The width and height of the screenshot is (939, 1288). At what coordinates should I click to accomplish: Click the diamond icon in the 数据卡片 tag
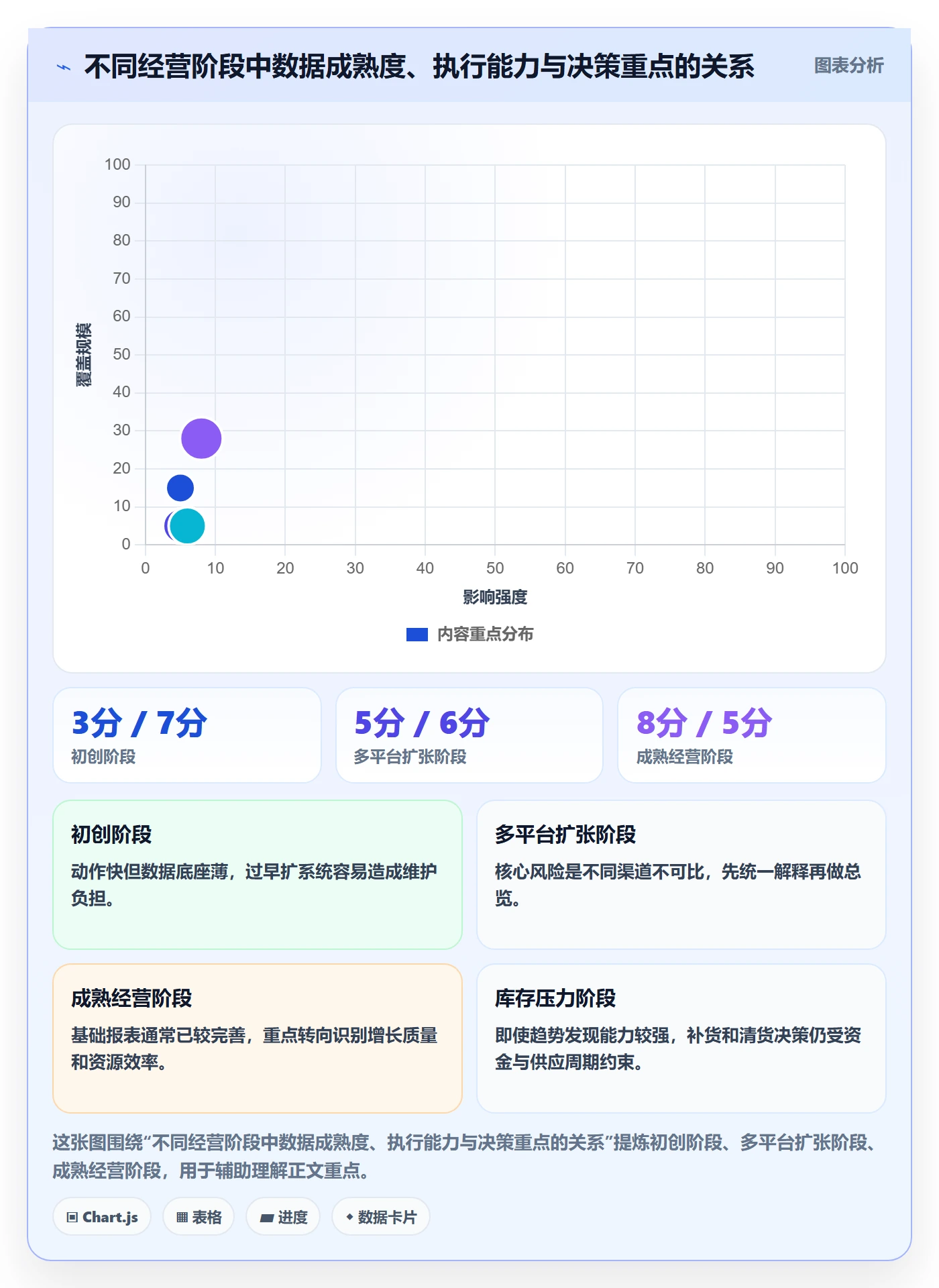(x=349, y=1217)
